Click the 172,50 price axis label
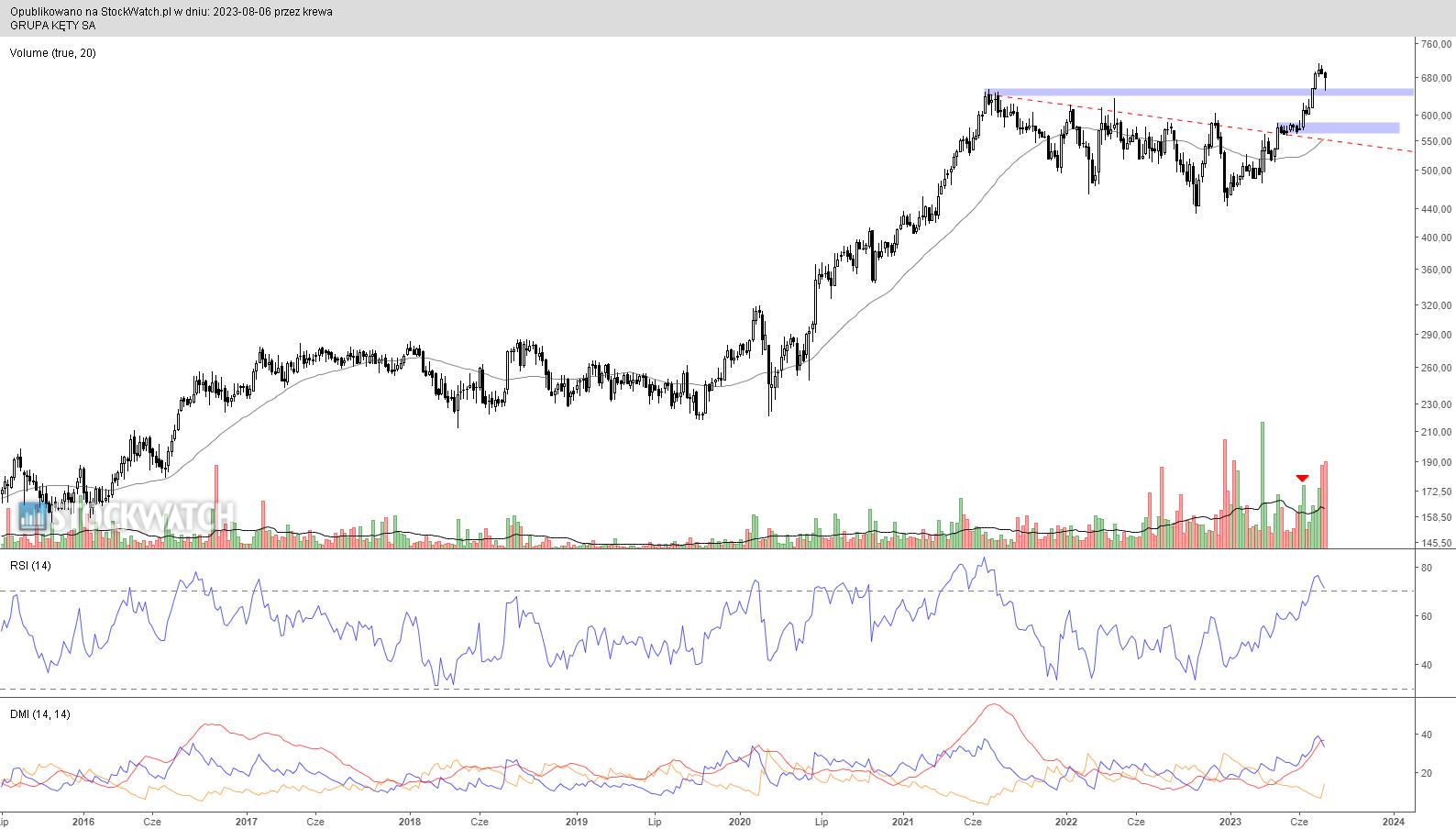The image size is (1456, 829). tap(1437, 492)
